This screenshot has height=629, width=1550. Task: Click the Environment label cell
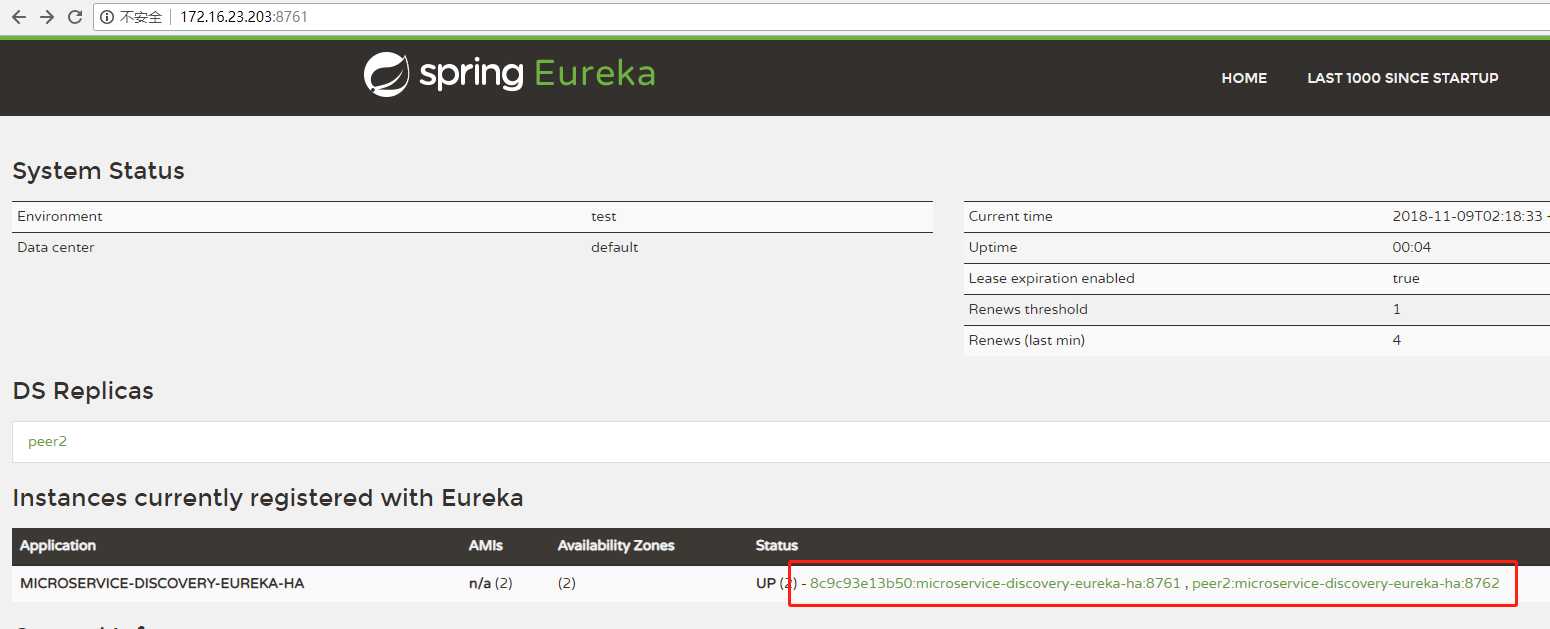coord(60,216)
